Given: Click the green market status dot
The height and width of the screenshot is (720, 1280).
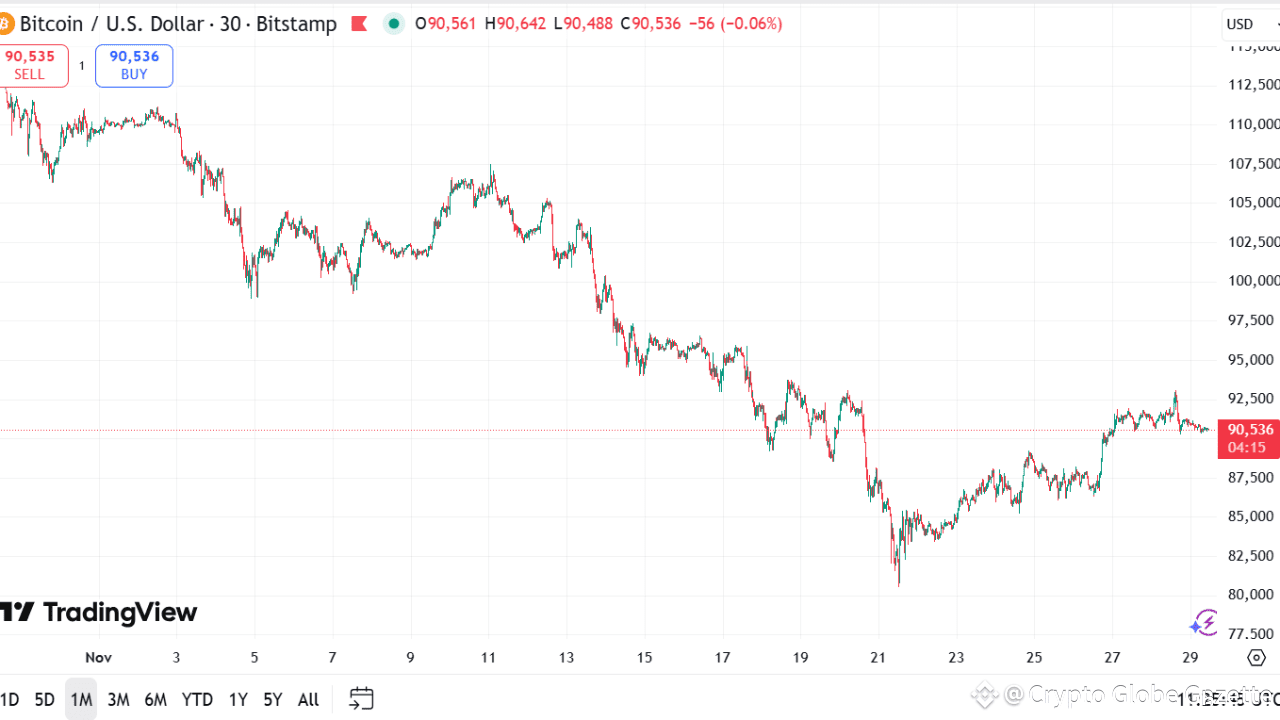Looking at the screenshot, I should [394, 24].
